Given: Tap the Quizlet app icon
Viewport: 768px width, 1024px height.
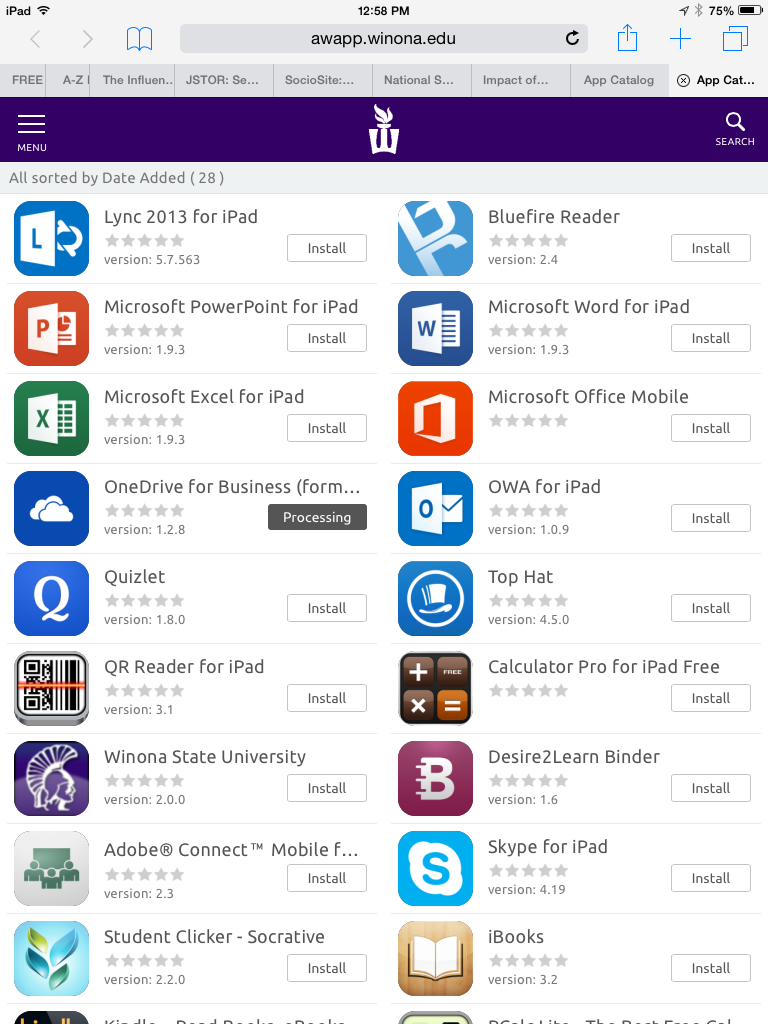Looking at the screenshot, I should [51, 598].
